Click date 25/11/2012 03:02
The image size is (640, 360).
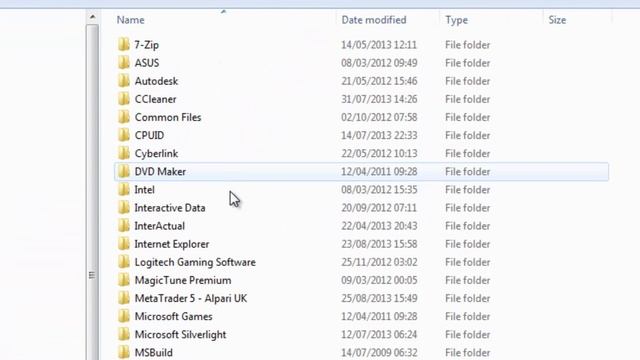click(x=379, y=262)
